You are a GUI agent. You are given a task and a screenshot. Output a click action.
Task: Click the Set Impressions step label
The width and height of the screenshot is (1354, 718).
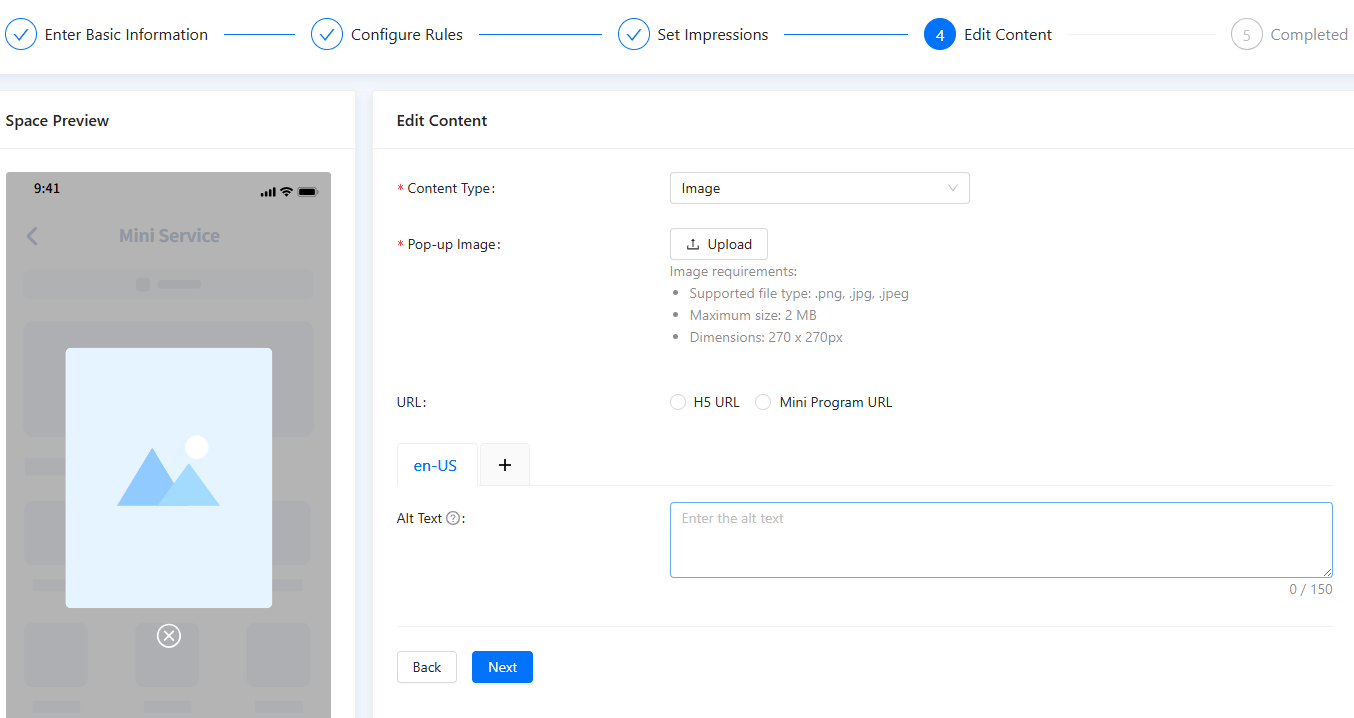(x=713, y=34)
